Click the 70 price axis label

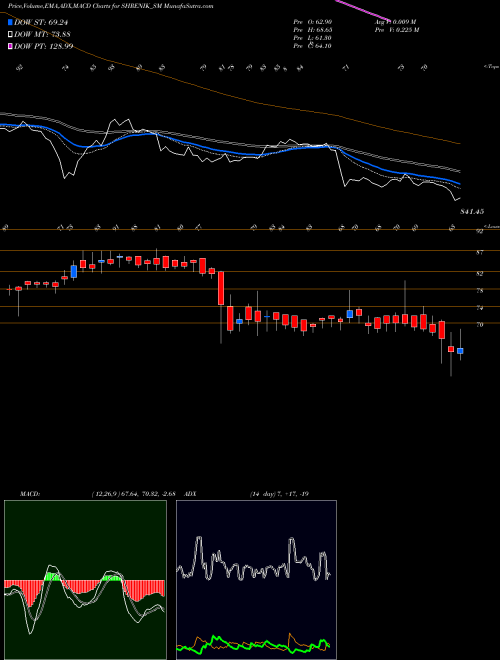(479, 325)
